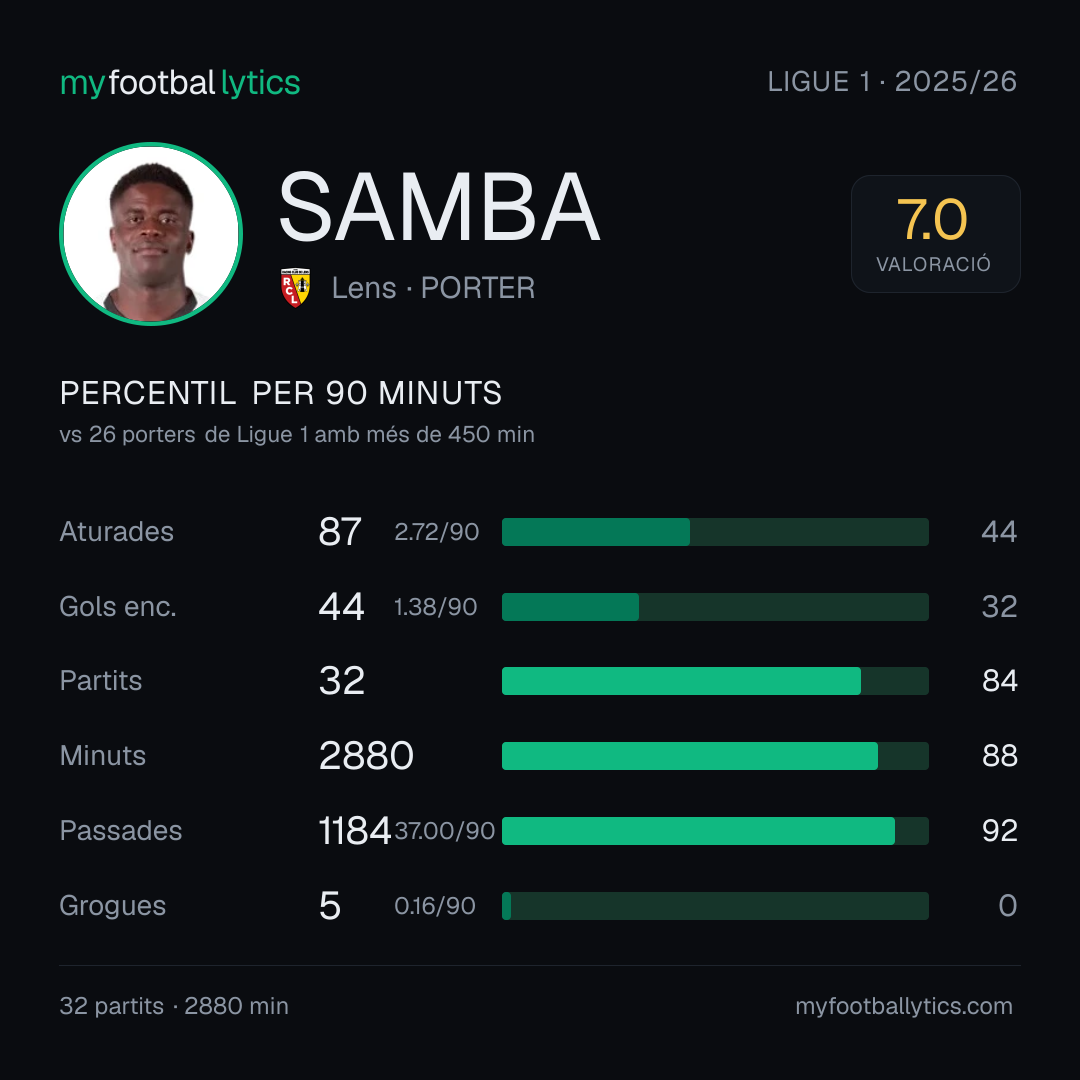Image resolution: width=1080 pixels, height=1080 pixels.
Task: Click the Partits percentile bar
Action: (x=715, y=681)
